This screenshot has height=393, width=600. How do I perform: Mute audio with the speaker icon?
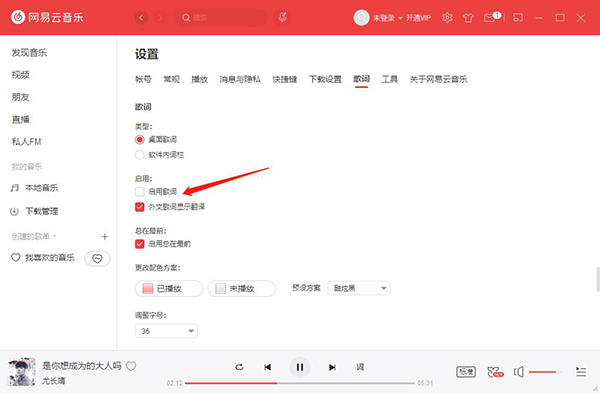(x=519, y=372)
